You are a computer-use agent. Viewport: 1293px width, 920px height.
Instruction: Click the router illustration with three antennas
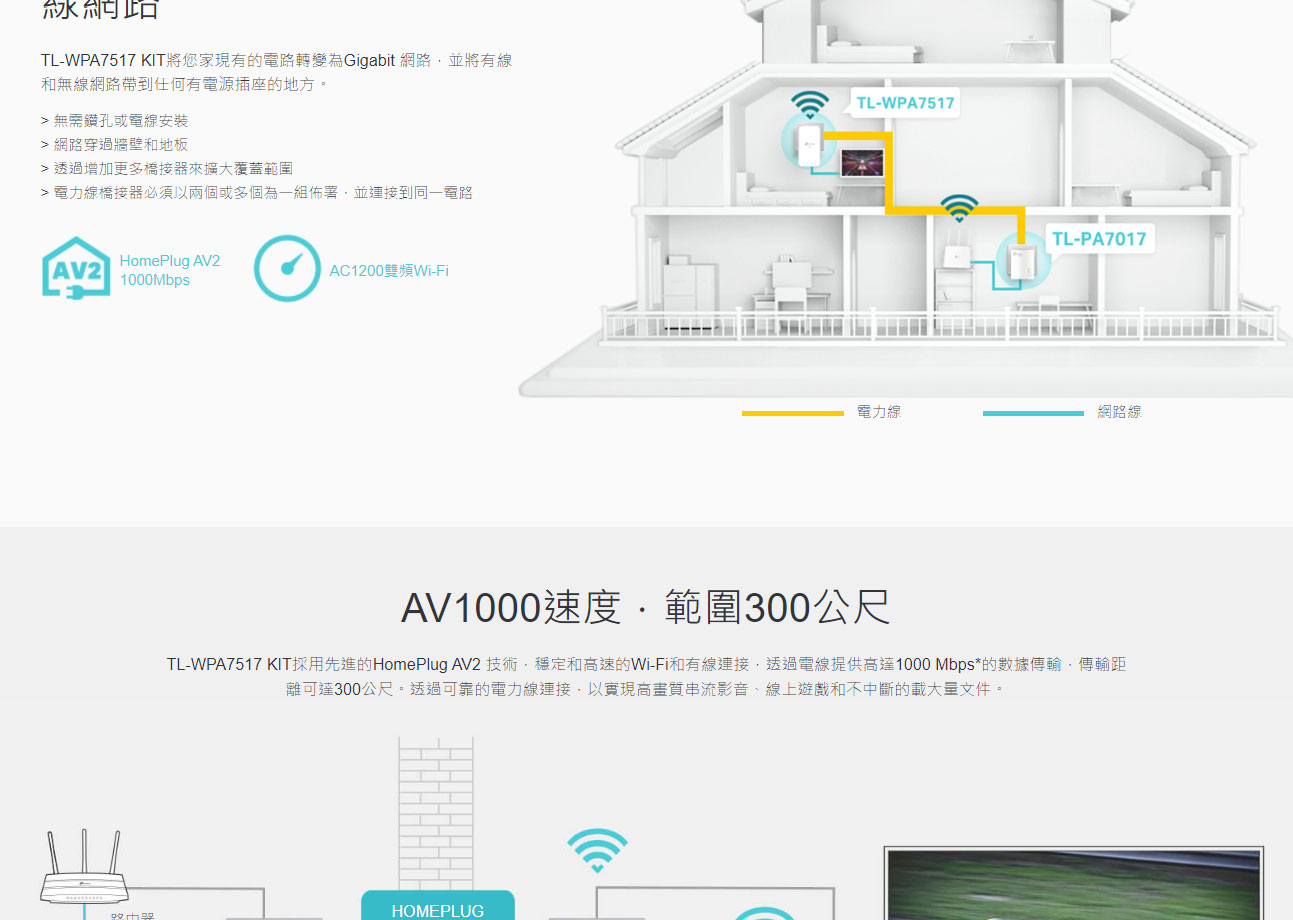tap(85, 868)
